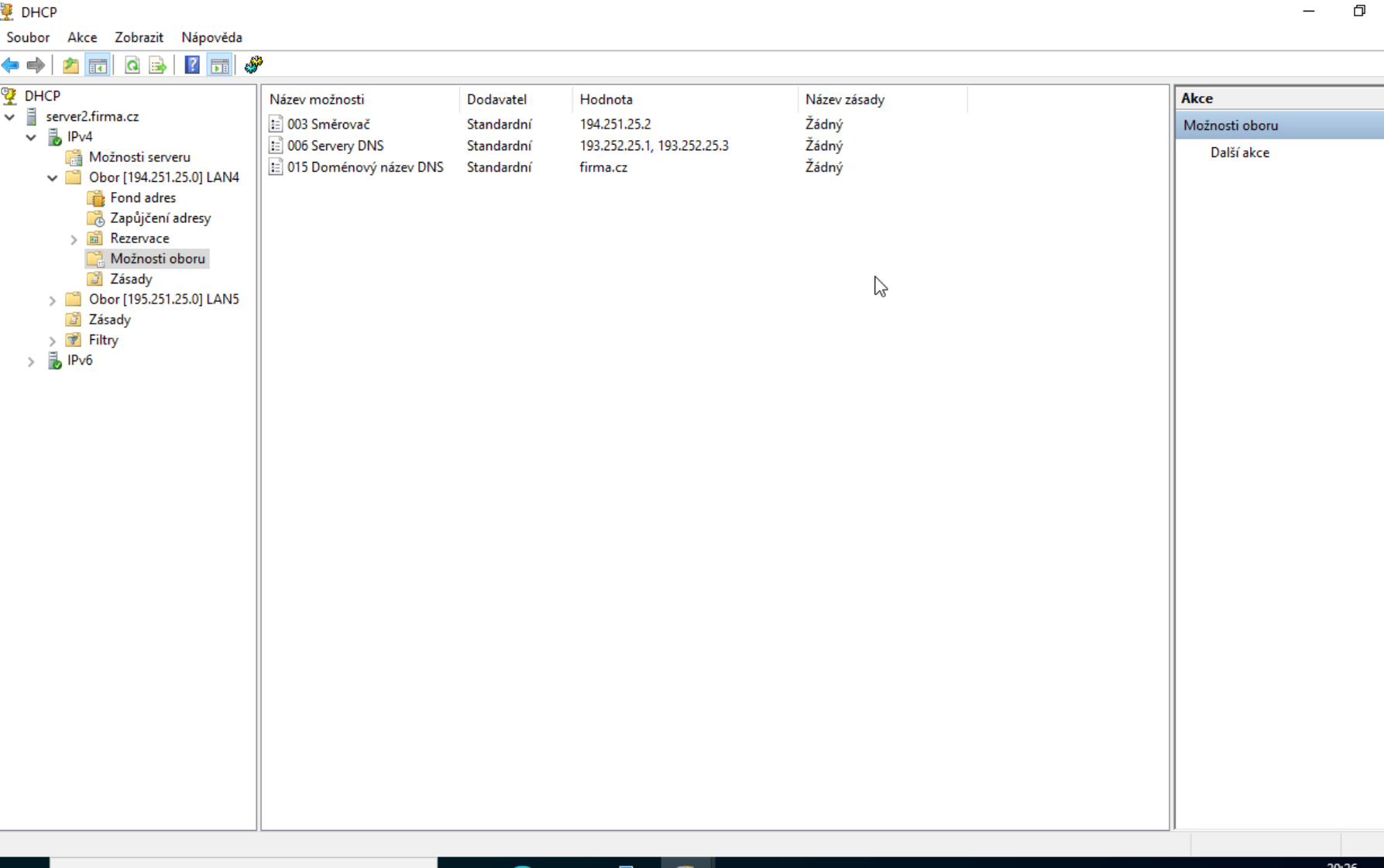Click the IPv4 node icon

pyautogui.click(x=54, y=137)
